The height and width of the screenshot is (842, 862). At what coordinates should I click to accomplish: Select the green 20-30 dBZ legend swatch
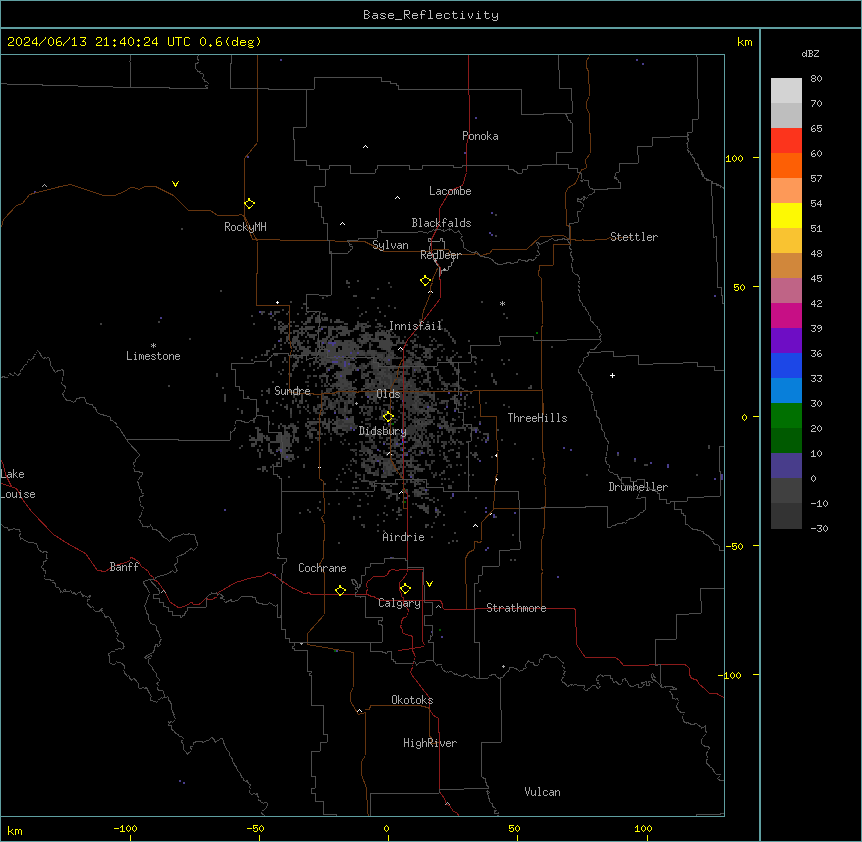[x=786, y=416]
